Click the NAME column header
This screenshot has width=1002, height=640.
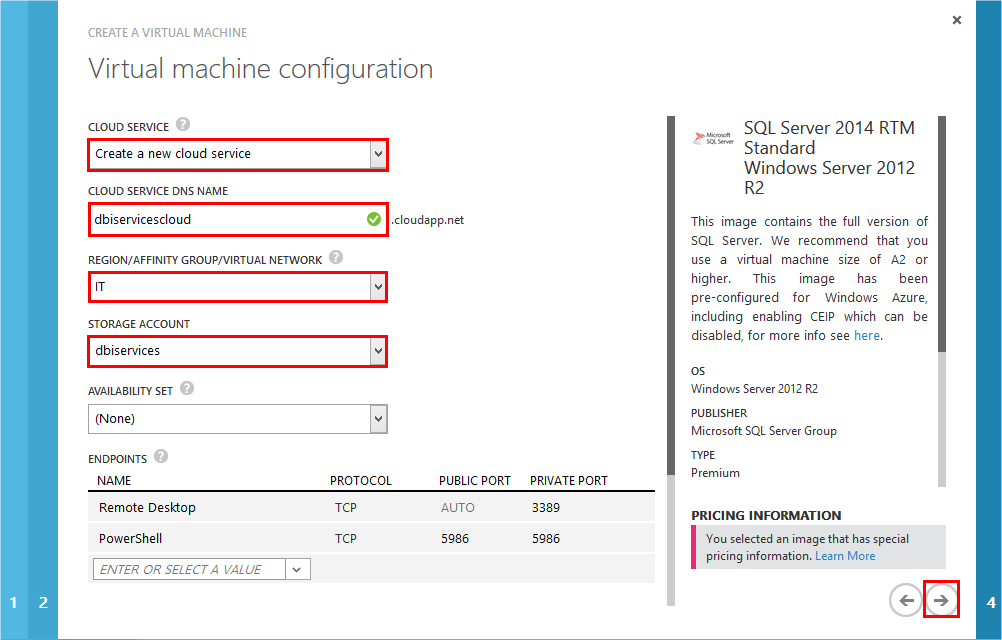[114, 480]
